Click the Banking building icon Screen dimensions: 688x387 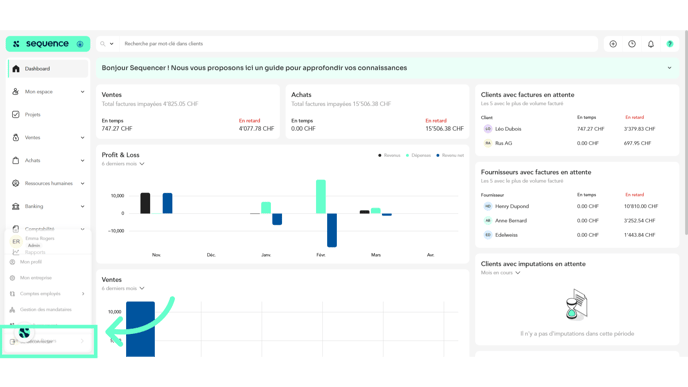click(x=16, y=206)
